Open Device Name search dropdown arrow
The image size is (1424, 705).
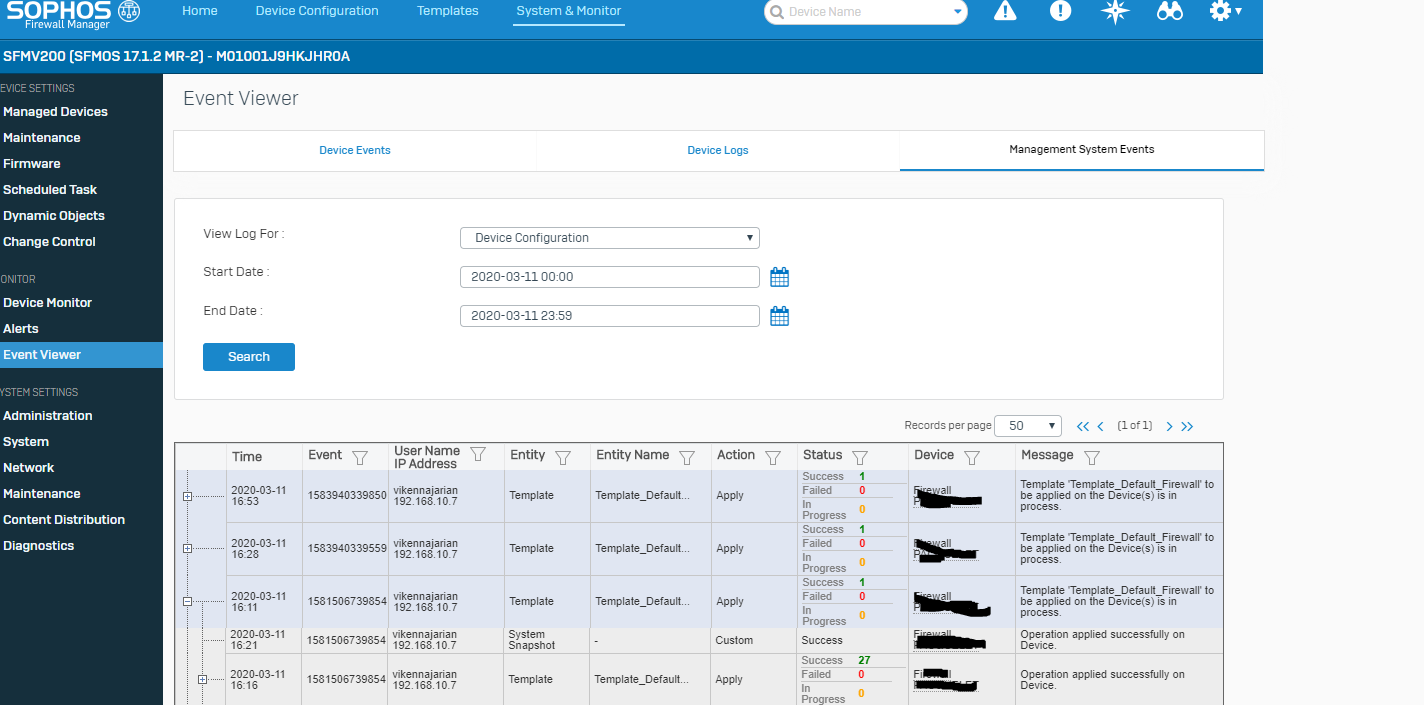pos(958,12)
